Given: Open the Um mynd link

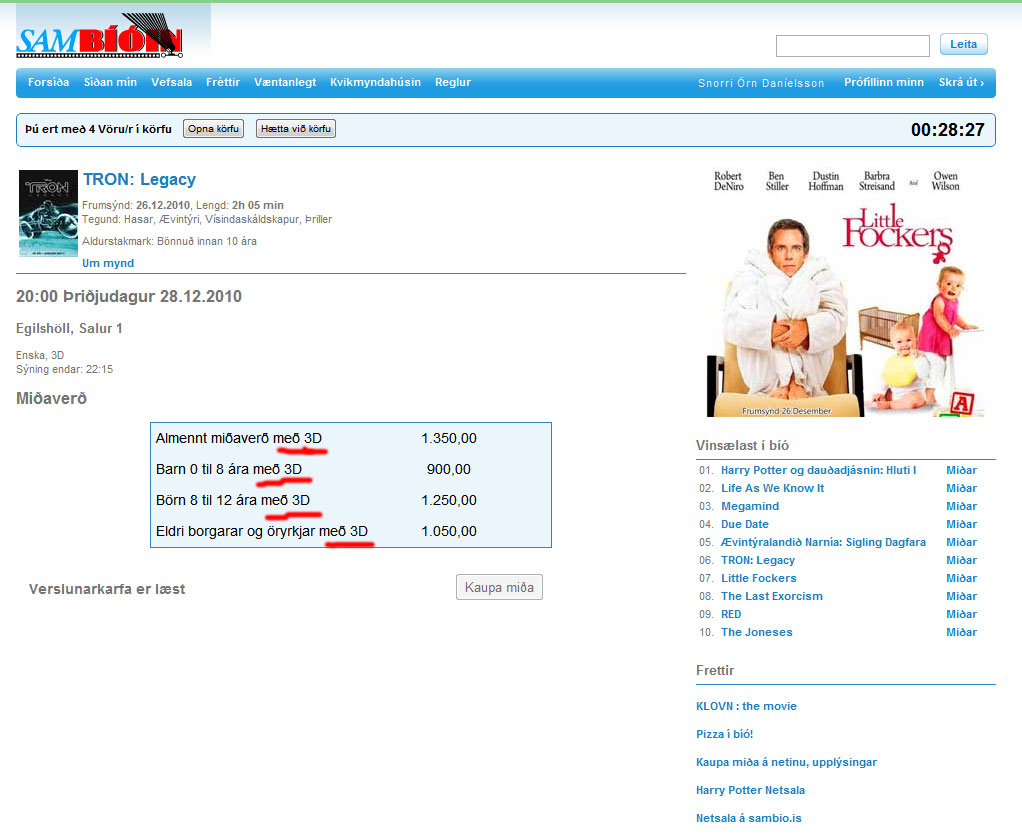Looking at the screenshot, I should 108,263.
